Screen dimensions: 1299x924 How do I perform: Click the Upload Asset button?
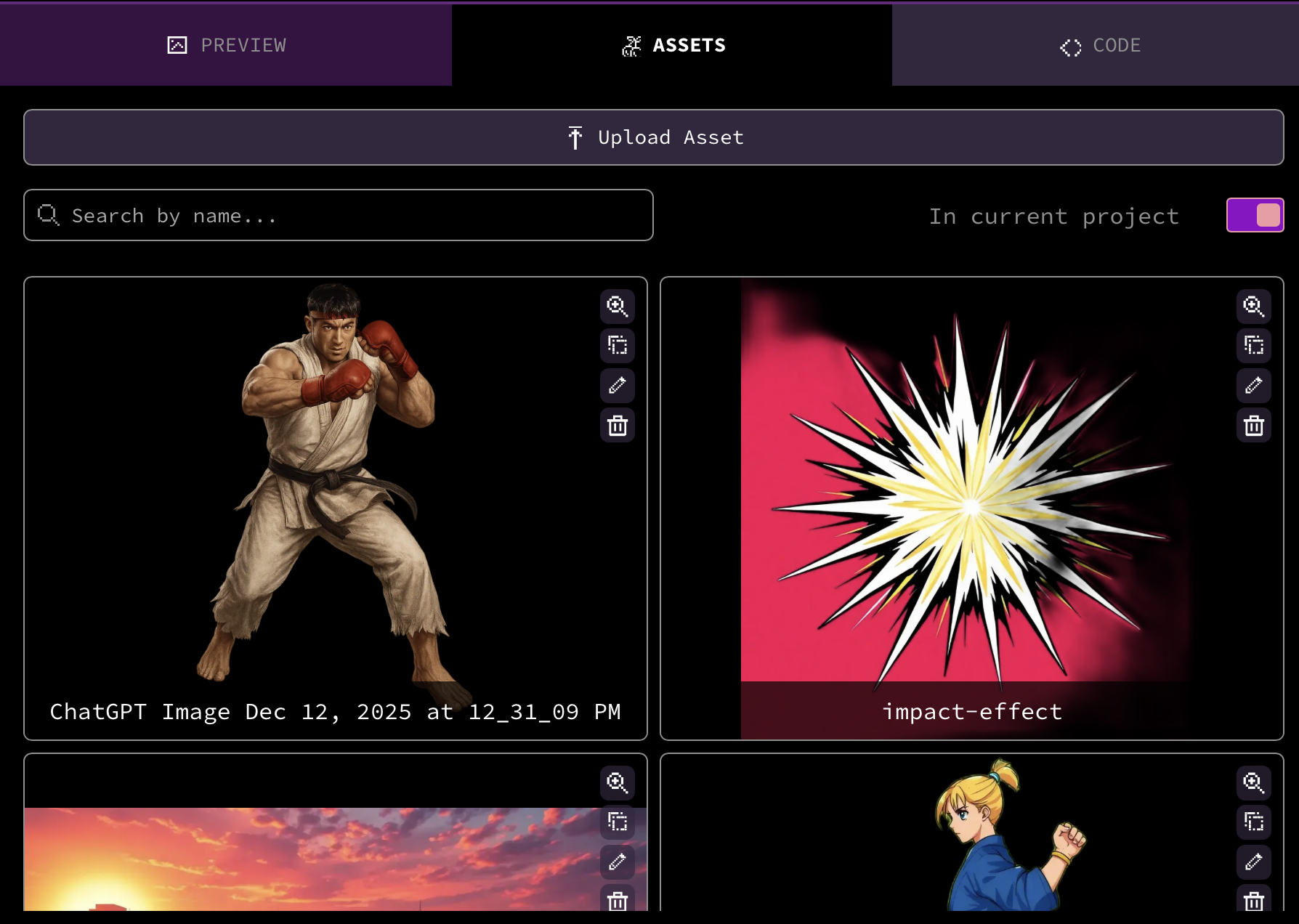pyautogui.click(x=654, y=137)
